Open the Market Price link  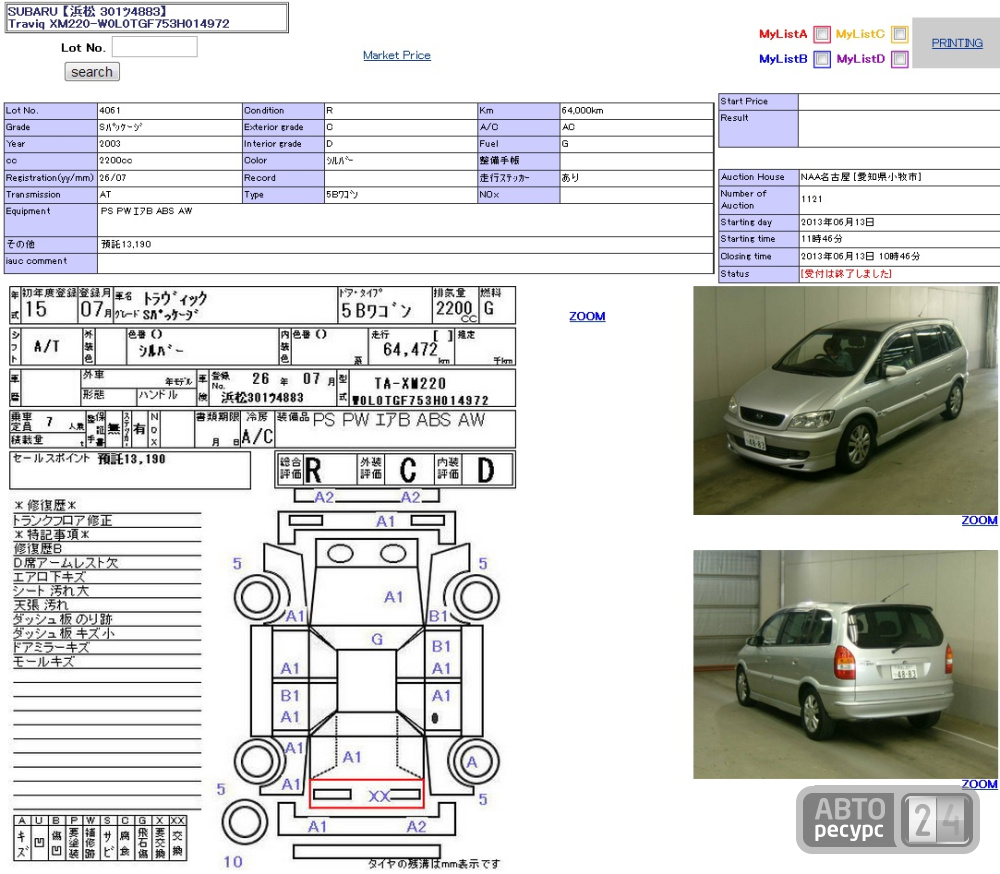click(397, 55)
